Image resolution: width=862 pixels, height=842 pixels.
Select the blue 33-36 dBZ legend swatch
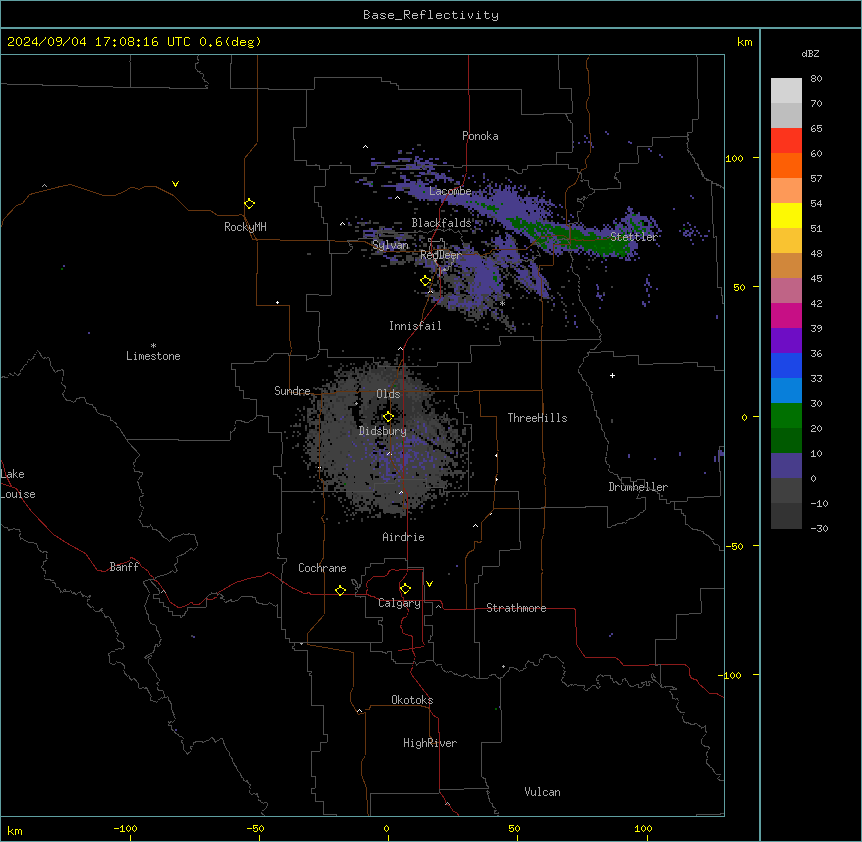tap(786, 365)
